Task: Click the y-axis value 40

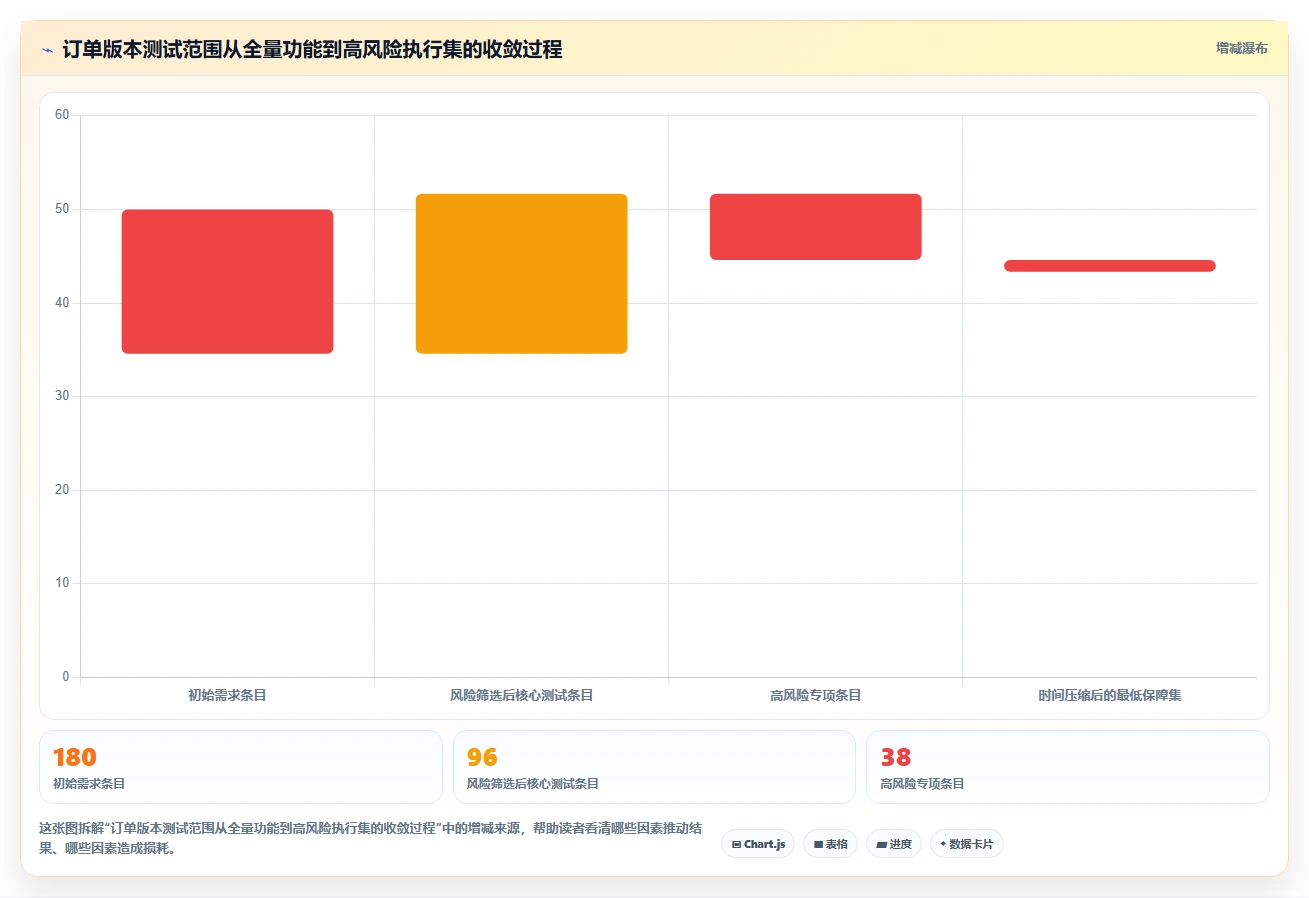Action: (62, 303)
